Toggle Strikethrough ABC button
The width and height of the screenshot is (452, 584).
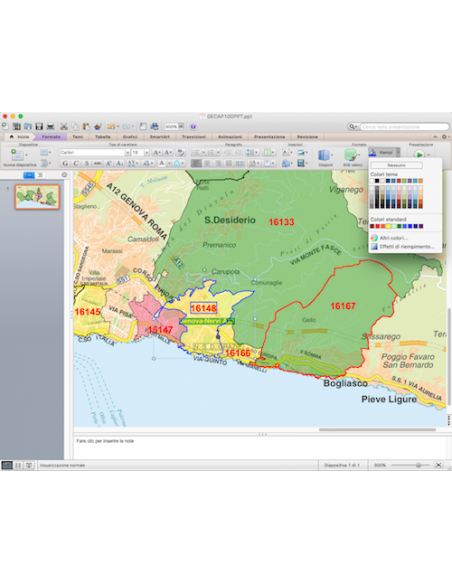point(98,163)
